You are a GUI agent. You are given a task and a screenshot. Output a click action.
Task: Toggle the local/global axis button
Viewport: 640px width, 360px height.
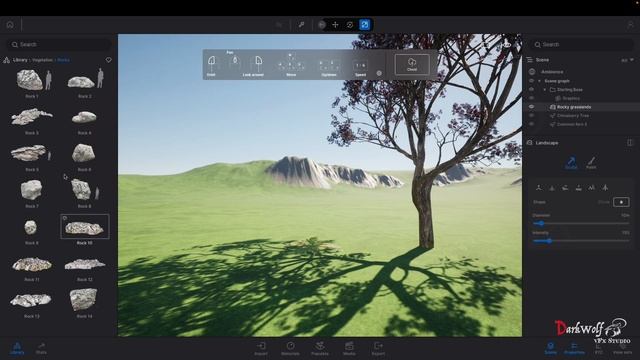click(322, 25)
